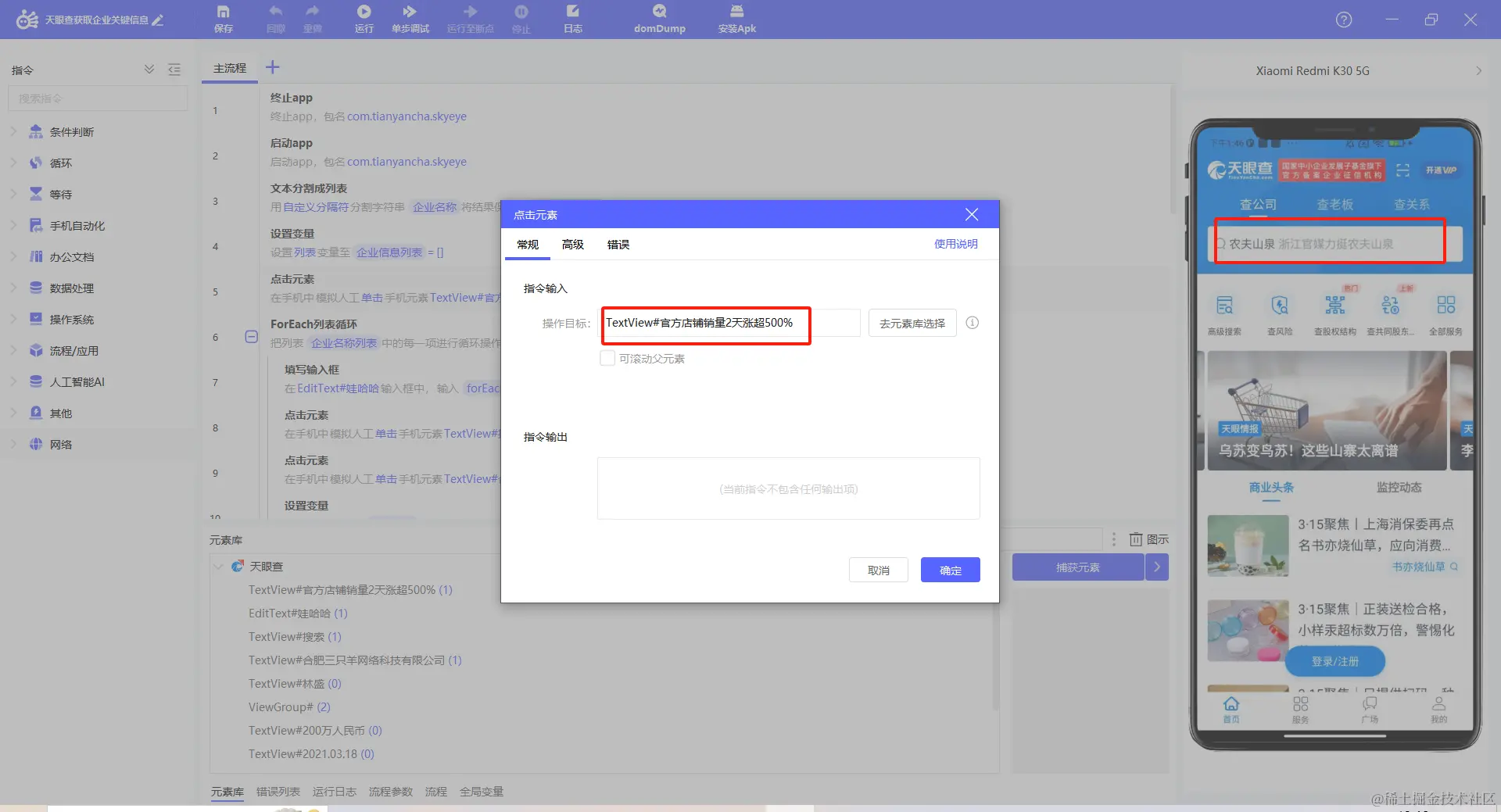Select element TextView#搜索 (1)
The width and height of the screenshot is (1501, 812).
[295, 636]
